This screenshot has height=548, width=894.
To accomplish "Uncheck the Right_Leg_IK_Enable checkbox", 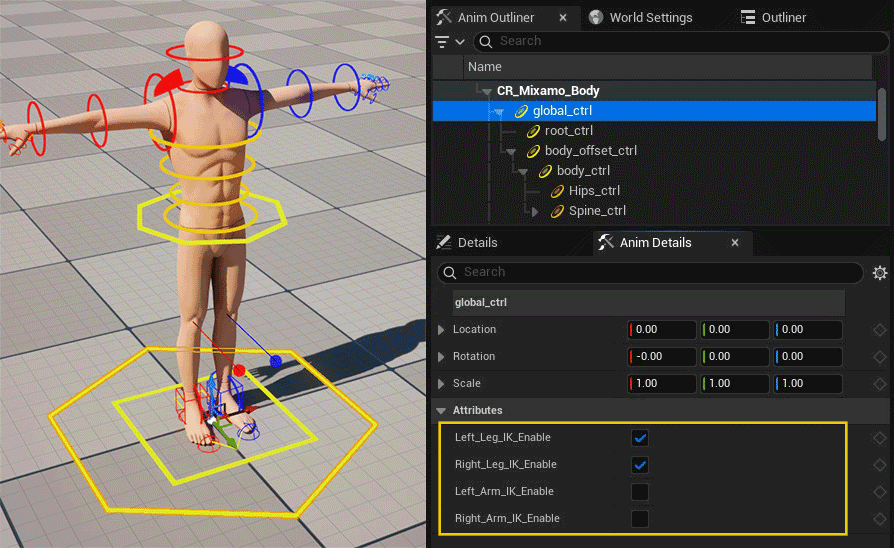I will (x=640, y=465).
